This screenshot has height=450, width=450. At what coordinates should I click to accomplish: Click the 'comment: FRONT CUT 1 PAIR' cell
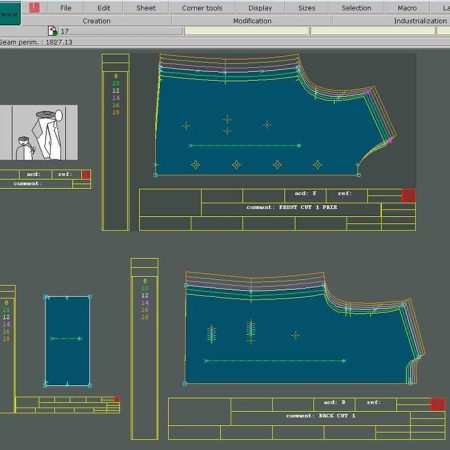pyautogui.click(x=291, y=209)
